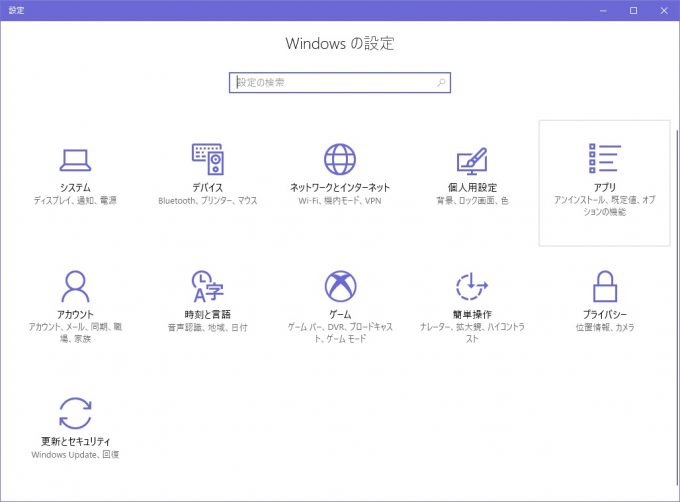The width and height of the screenshot is (680, 502).
Task: Close the 設定 window
Action: [664, 10]
